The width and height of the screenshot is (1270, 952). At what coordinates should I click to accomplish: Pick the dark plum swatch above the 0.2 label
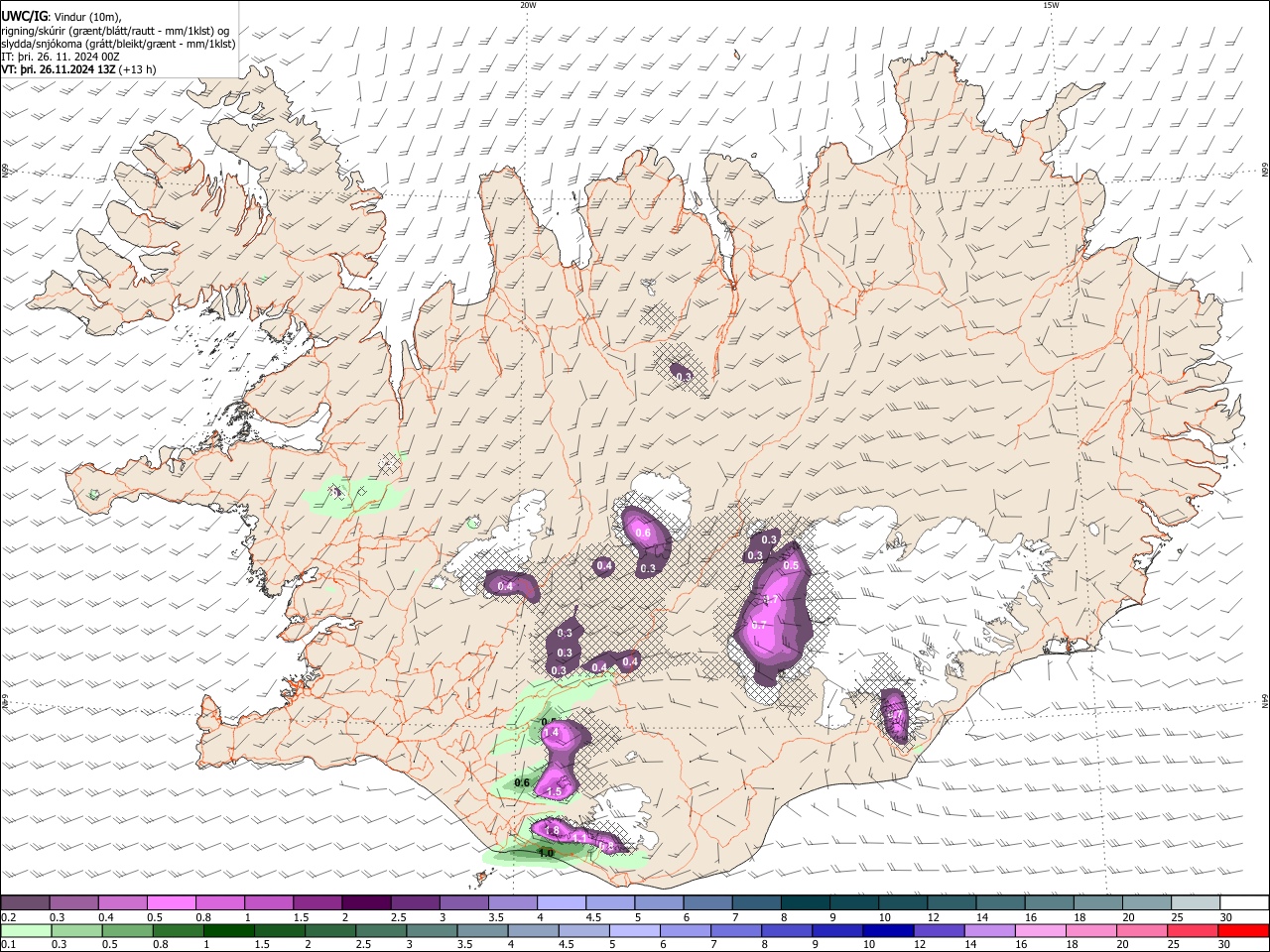[x=24, y=903]
